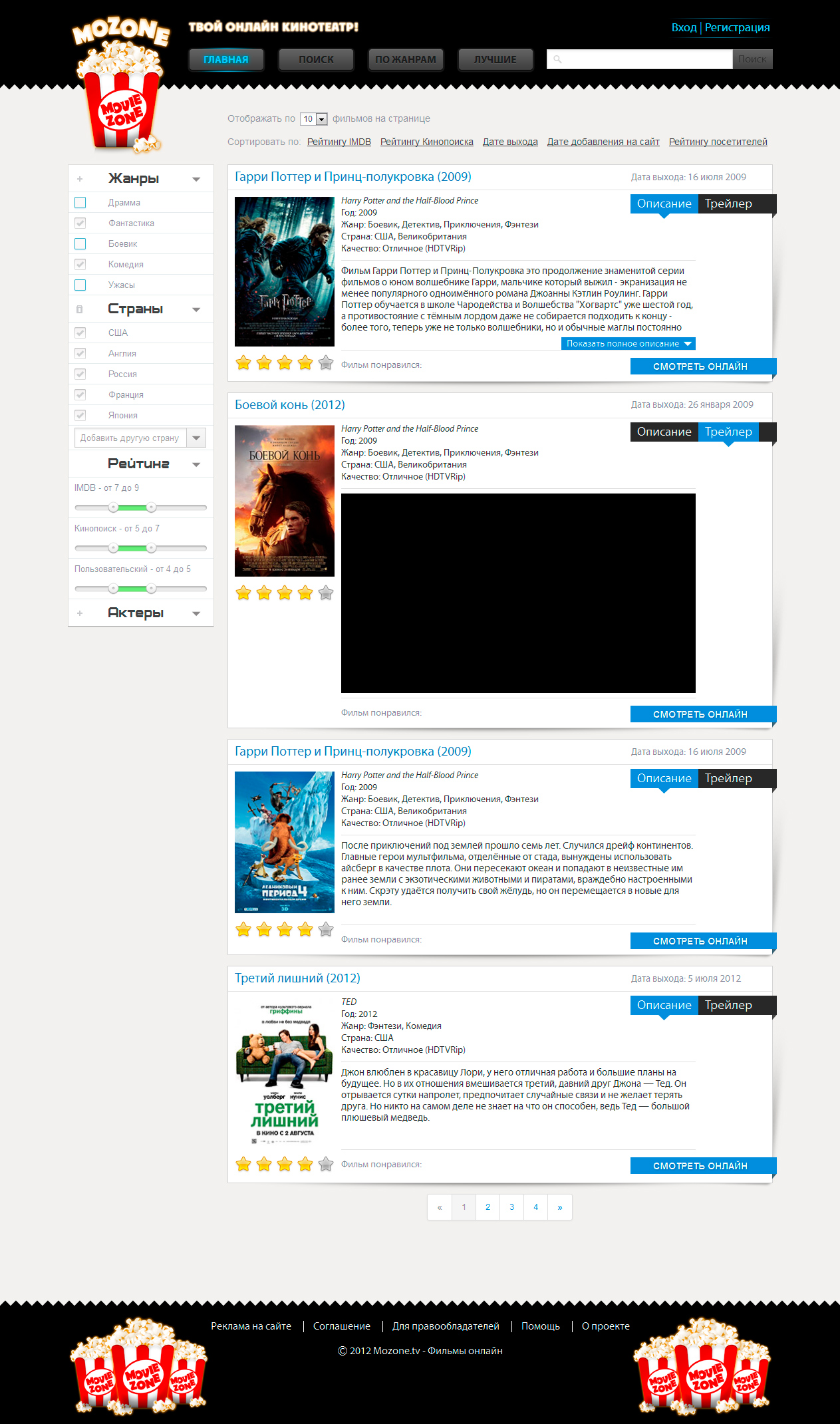This screenshot has height=1424, width=840.
Task: Rate Боевой конь with four stars
Action: (x=305, y=593)
